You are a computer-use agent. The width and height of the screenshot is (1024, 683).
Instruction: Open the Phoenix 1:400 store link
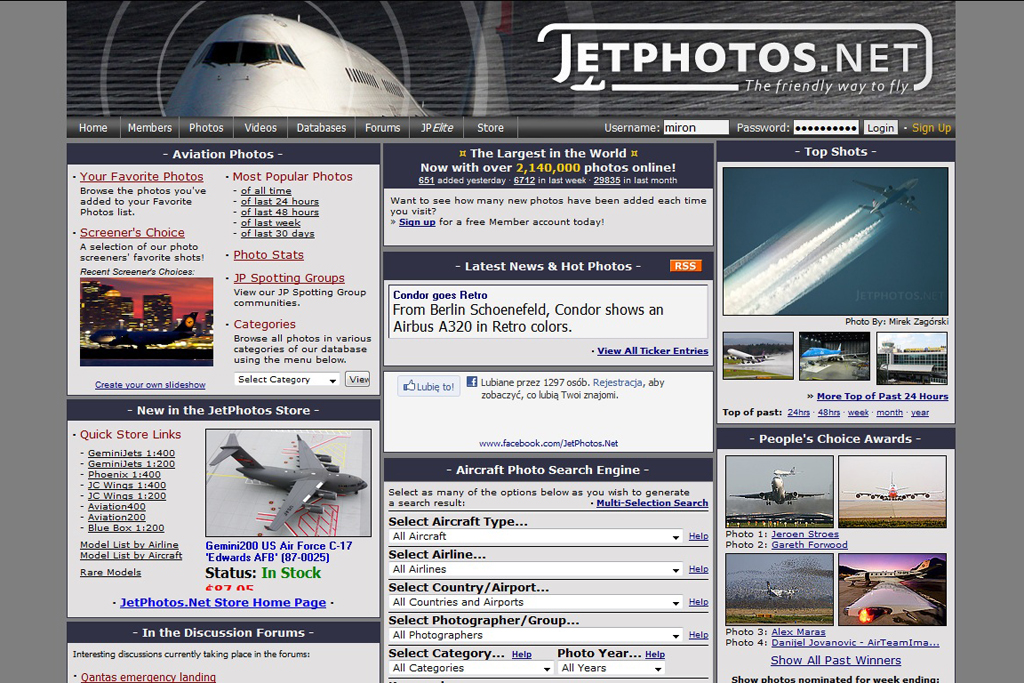124,475
